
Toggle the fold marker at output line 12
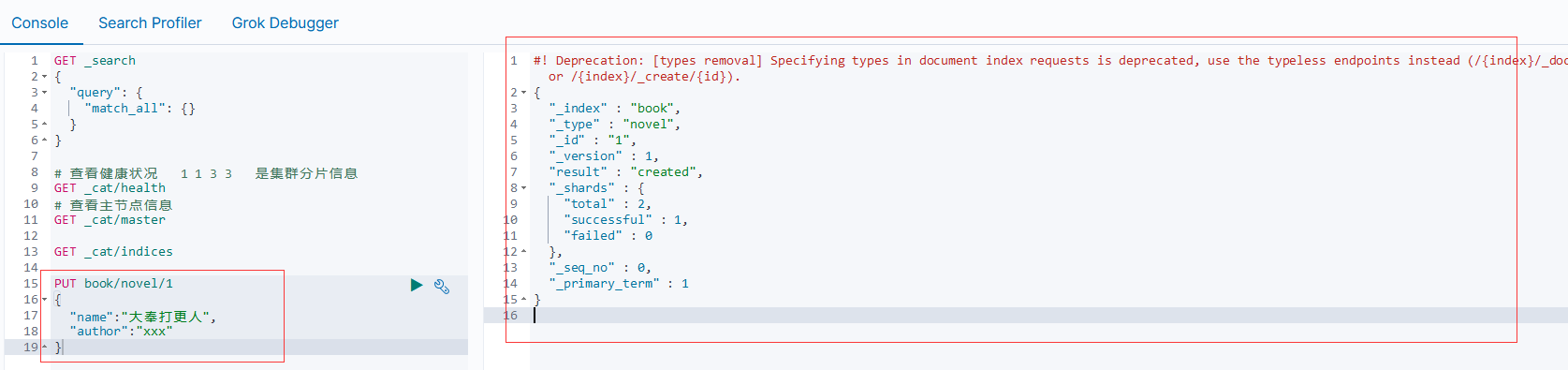pos(524,252)
